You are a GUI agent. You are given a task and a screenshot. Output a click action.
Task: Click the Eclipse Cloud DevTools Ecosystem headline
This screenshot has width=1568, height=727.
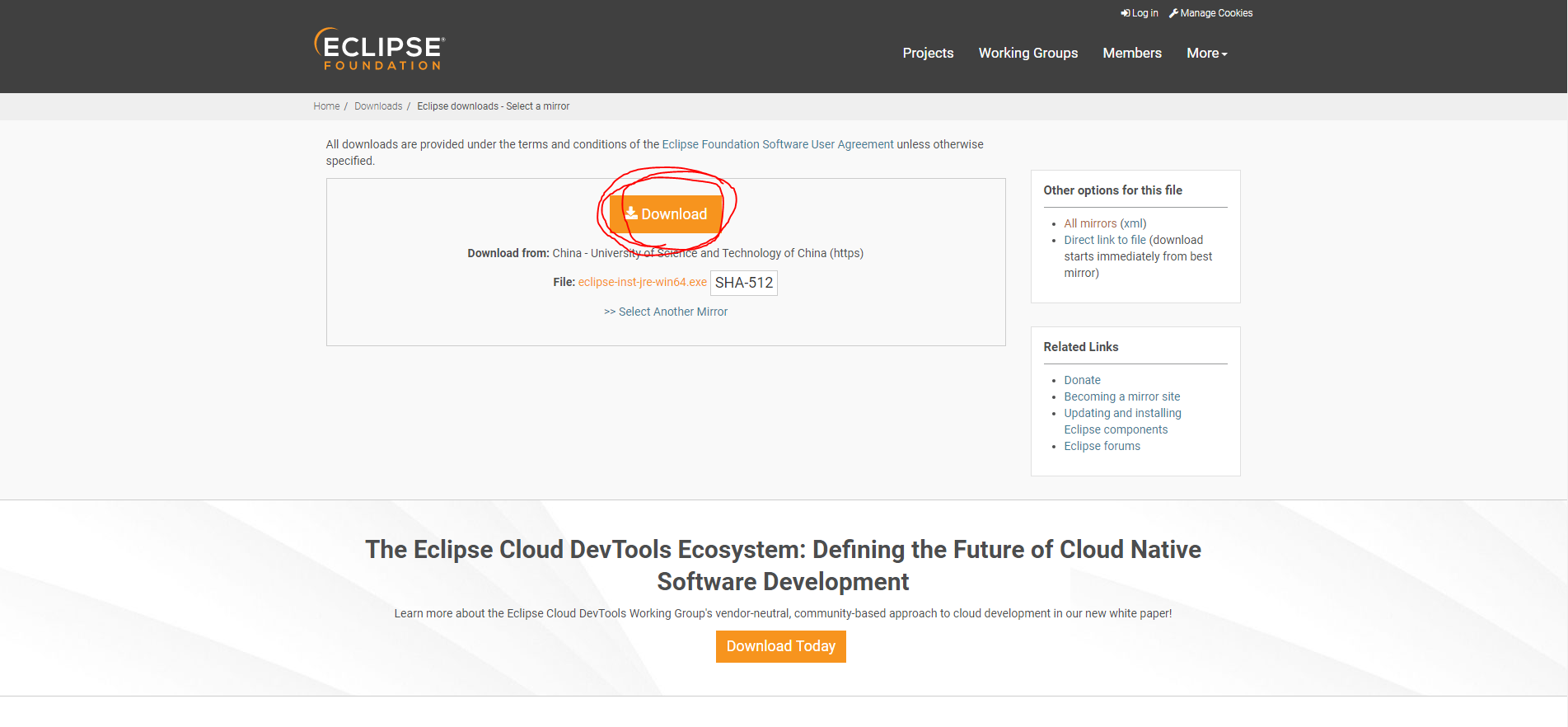783,565
